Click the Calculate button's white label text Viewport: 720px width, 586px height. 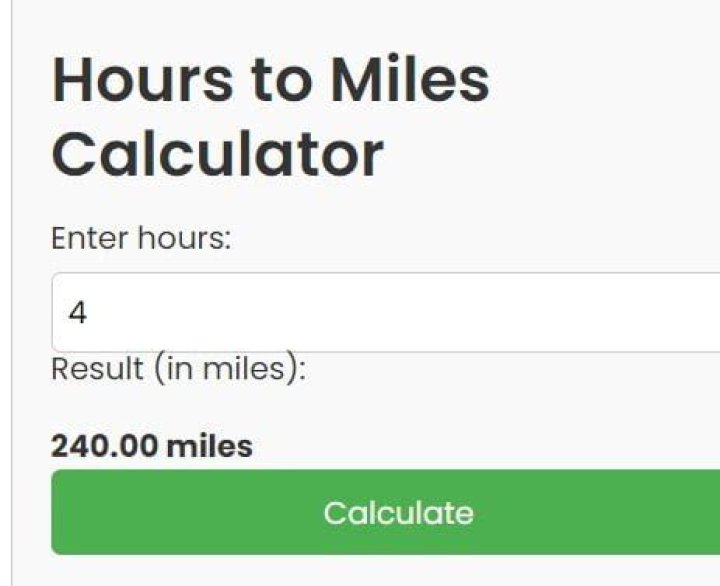398,513
